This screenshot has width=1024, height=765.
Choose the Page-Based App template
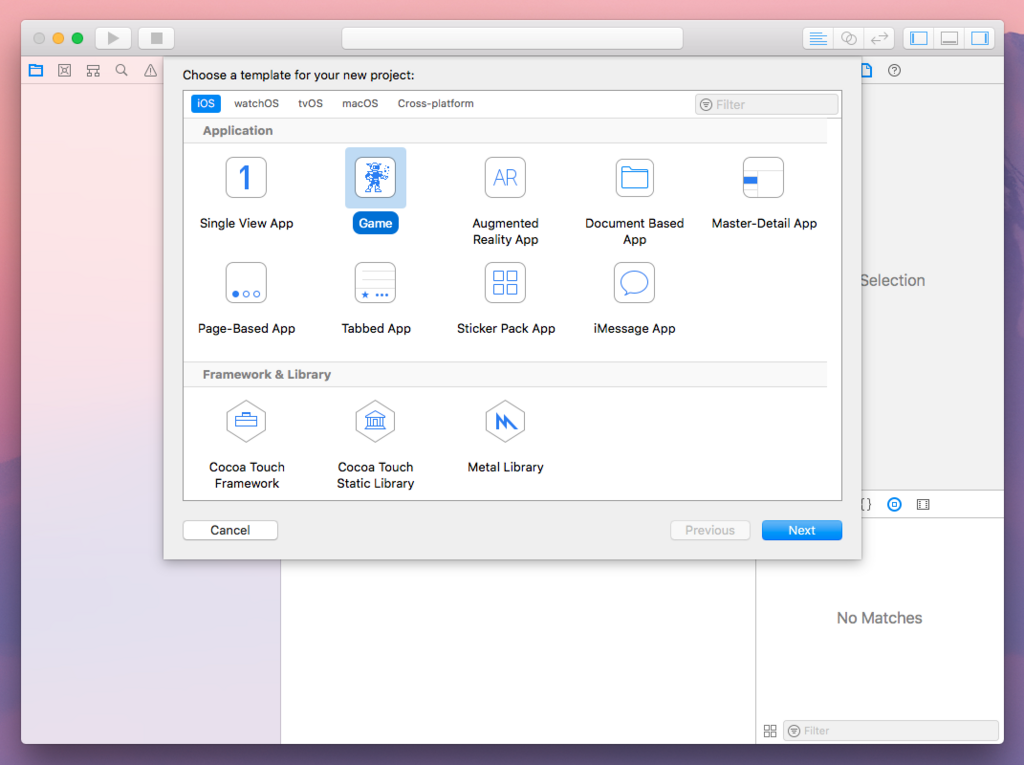[246, 299]
